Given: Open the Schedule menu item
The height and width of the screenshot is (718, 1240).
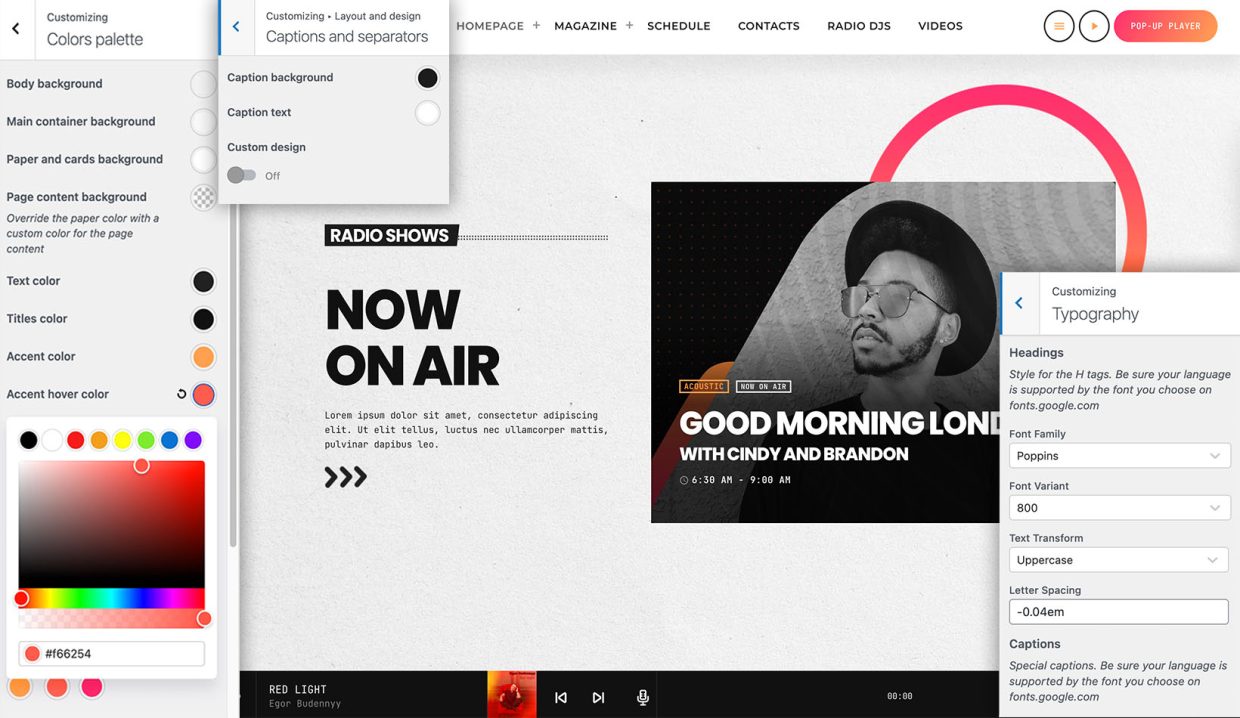Looking at the screenshot, I should pos(678,26).
